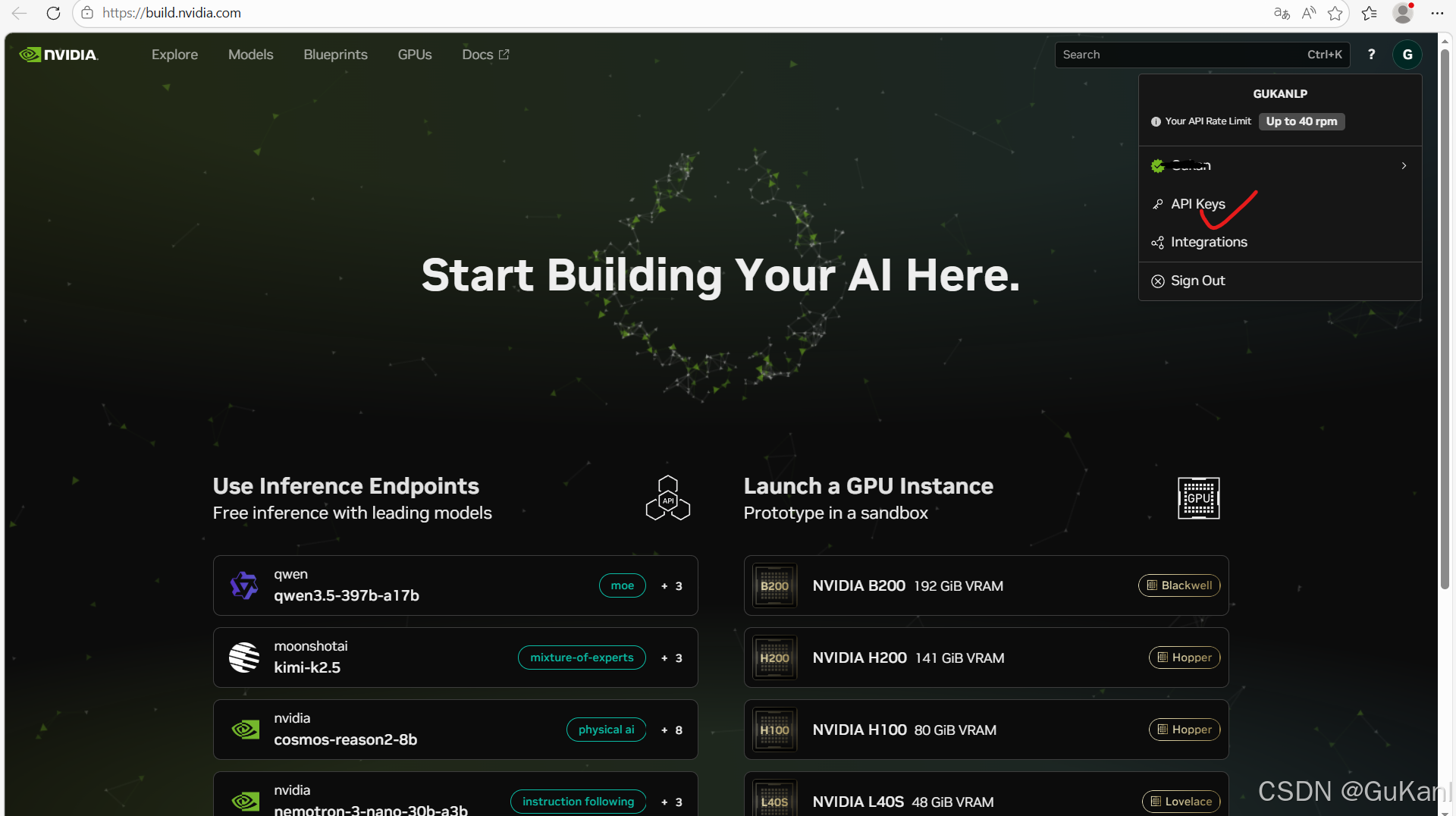Click the G user avatar
Image resolution: width=1456 pixels, height=816 pixels.
pos(1407,55)
